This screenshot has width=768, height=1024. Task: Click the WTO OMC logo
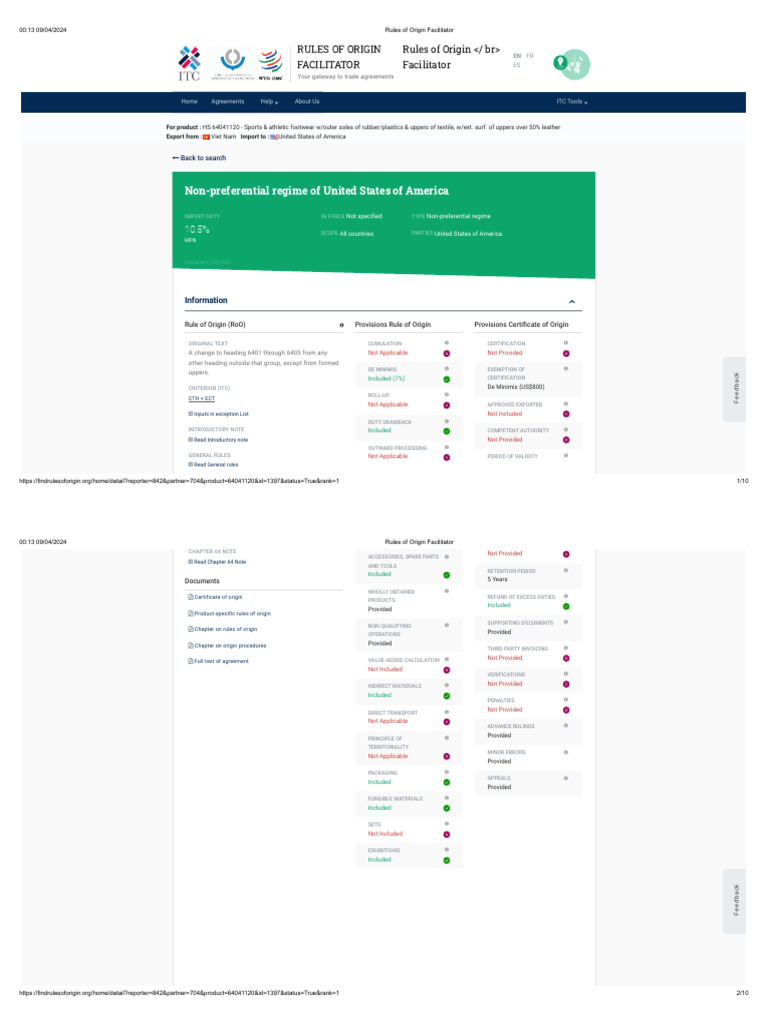coord(269,63)
